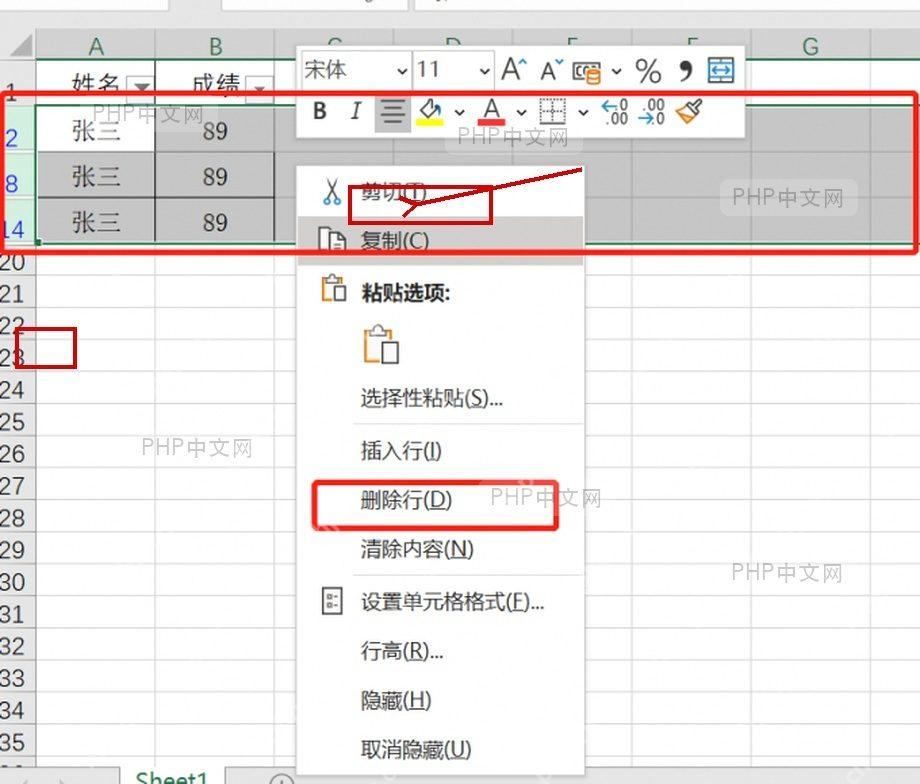Click the format cells icon in menu
The image size is (920, 784).
332,601
